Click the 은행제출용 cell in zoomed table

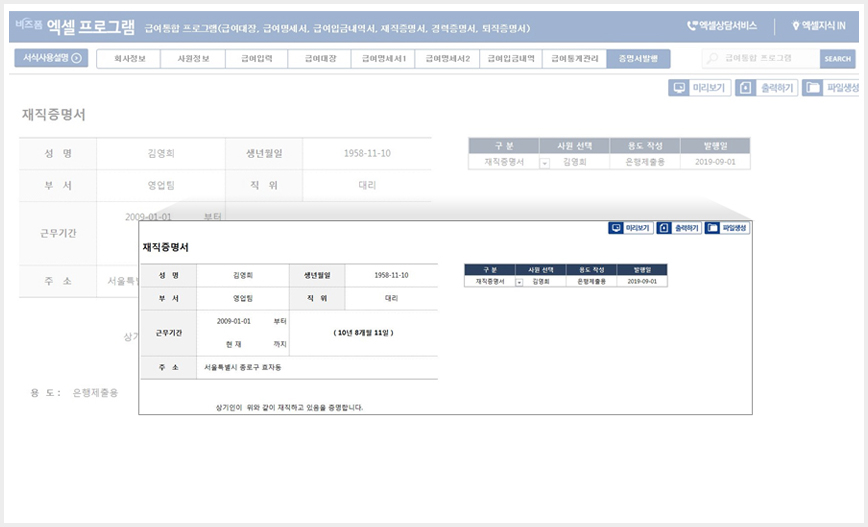(x=591, y=281)
